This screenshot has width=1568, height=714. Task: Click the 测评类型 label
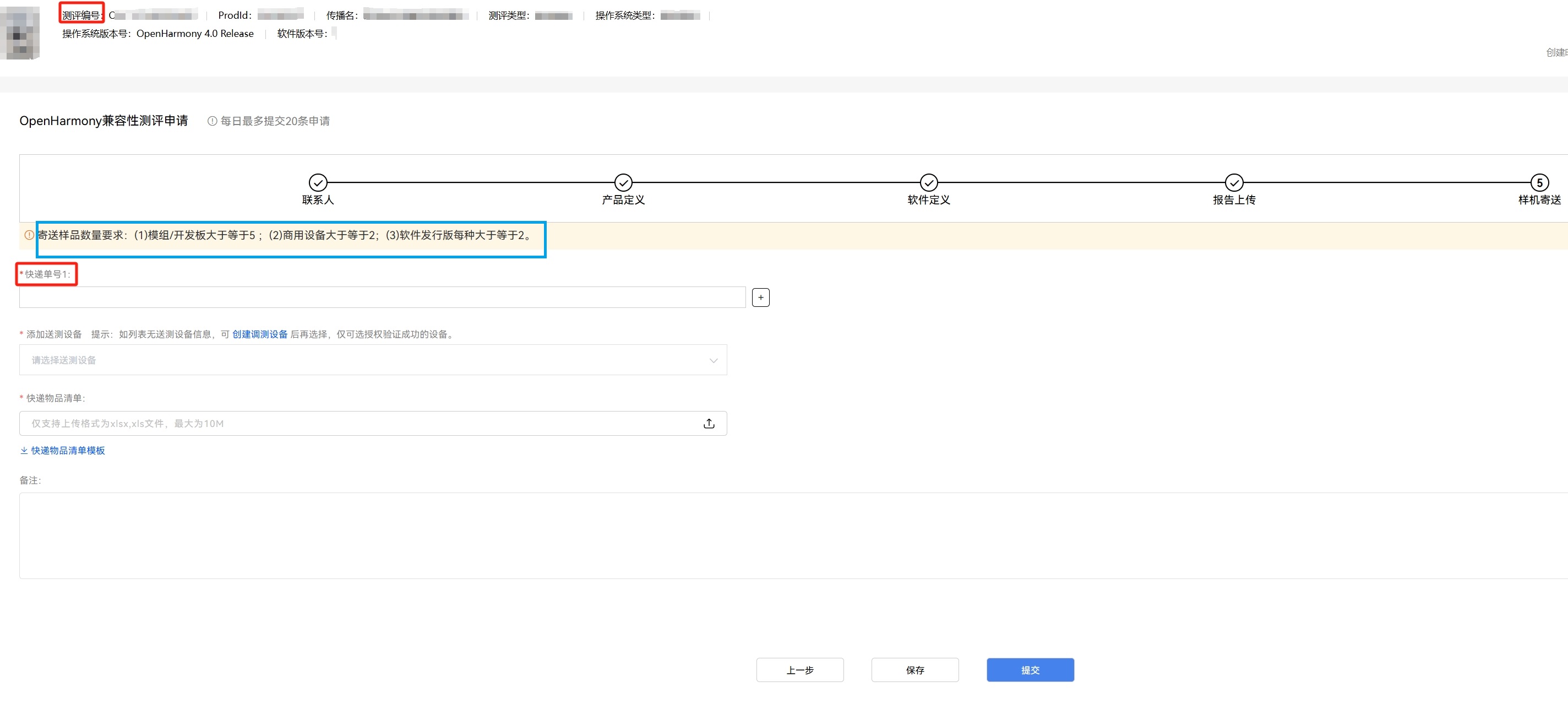pyautogui.click(x=508, y=15)
